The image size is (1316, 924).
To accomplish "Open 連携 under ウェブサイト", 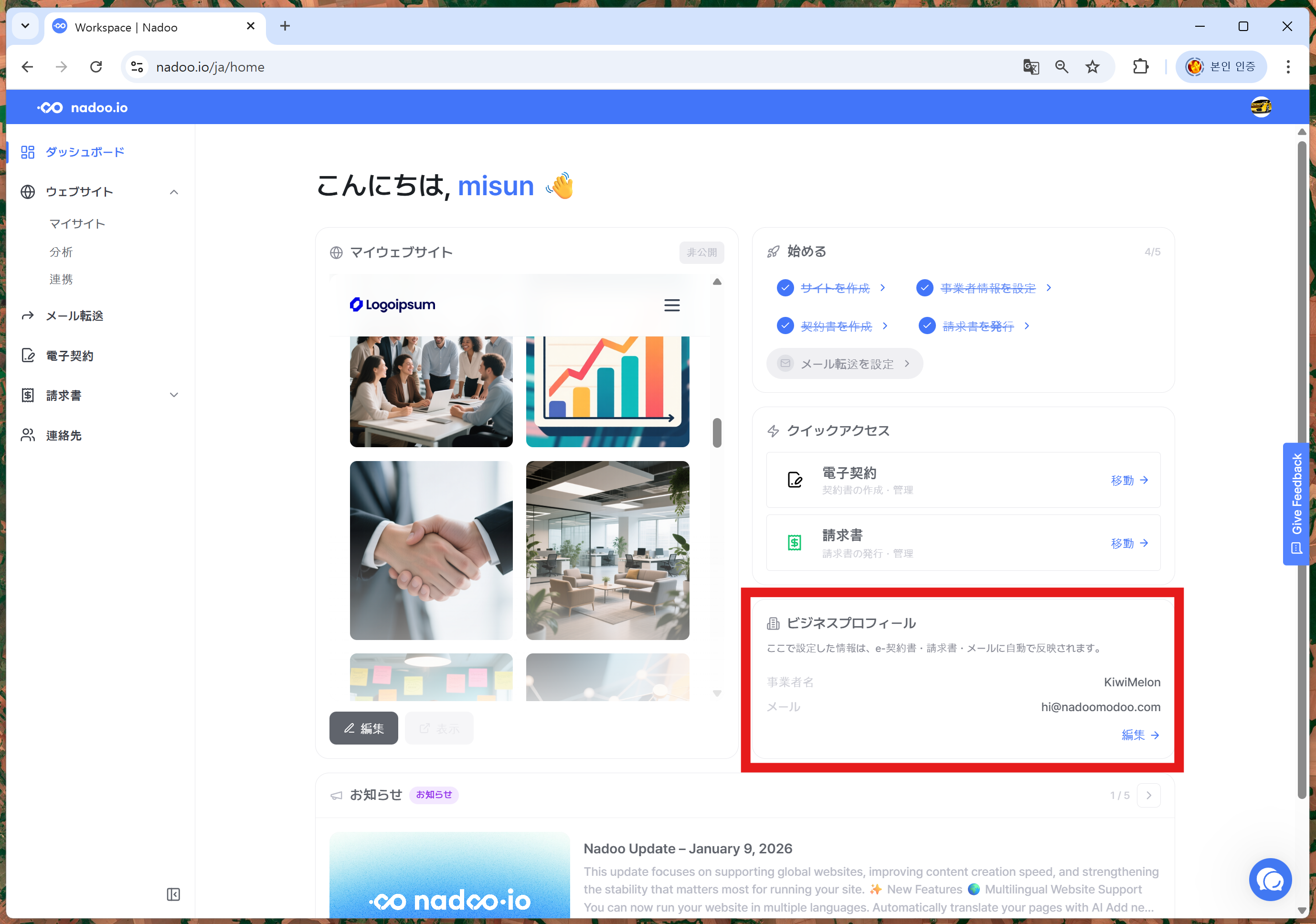I will (x=61, y=279).
